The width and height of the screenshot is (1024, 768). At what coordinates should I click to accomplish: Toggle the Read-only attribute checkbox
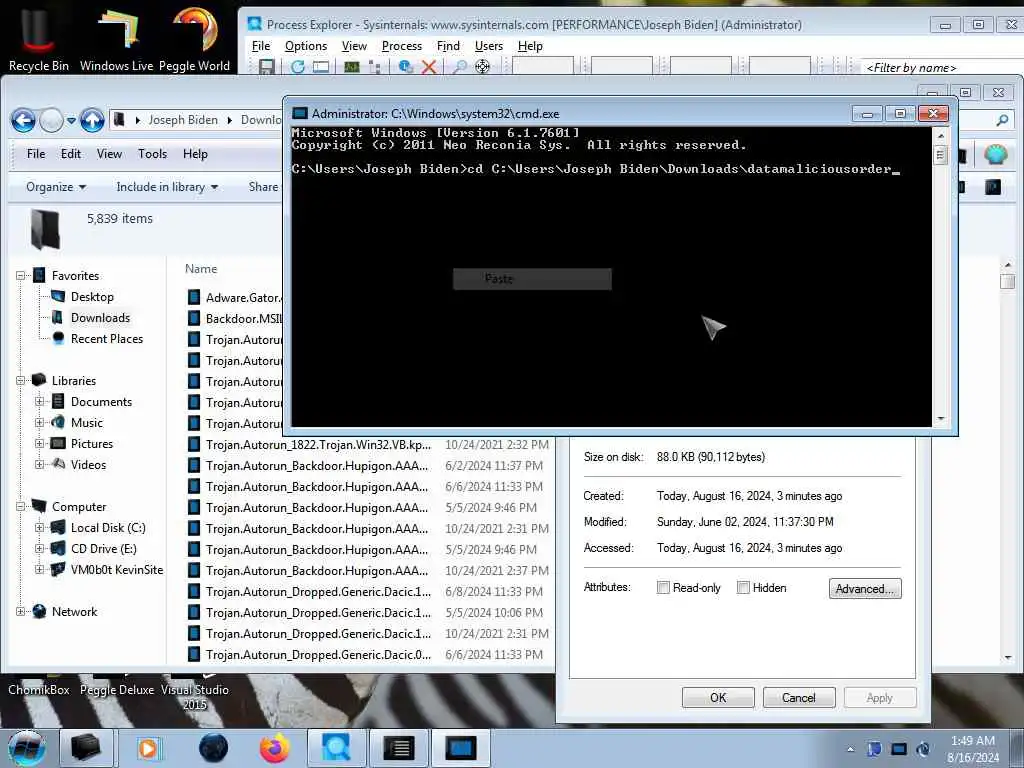[663, 588]
